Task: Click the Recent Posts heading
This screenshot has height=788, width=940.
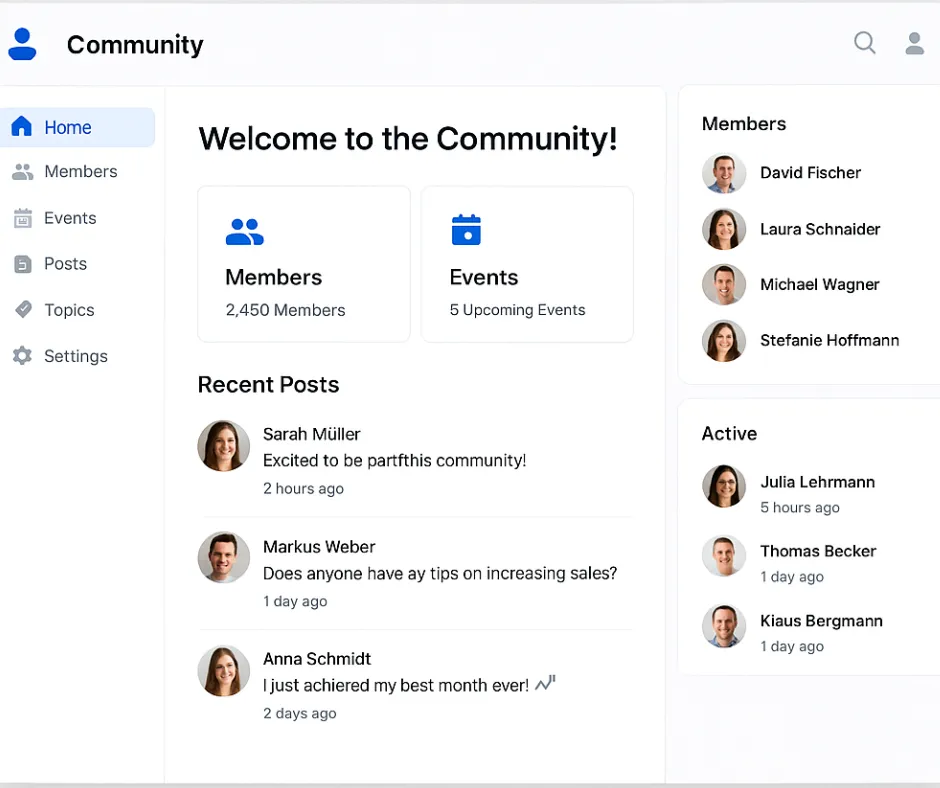Action: (269, 385)
